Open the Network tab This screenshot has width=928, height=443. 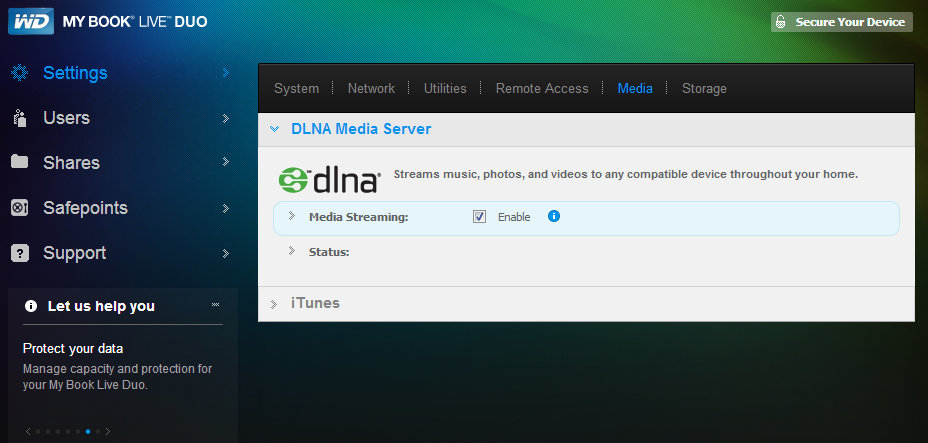coord(371,89)
